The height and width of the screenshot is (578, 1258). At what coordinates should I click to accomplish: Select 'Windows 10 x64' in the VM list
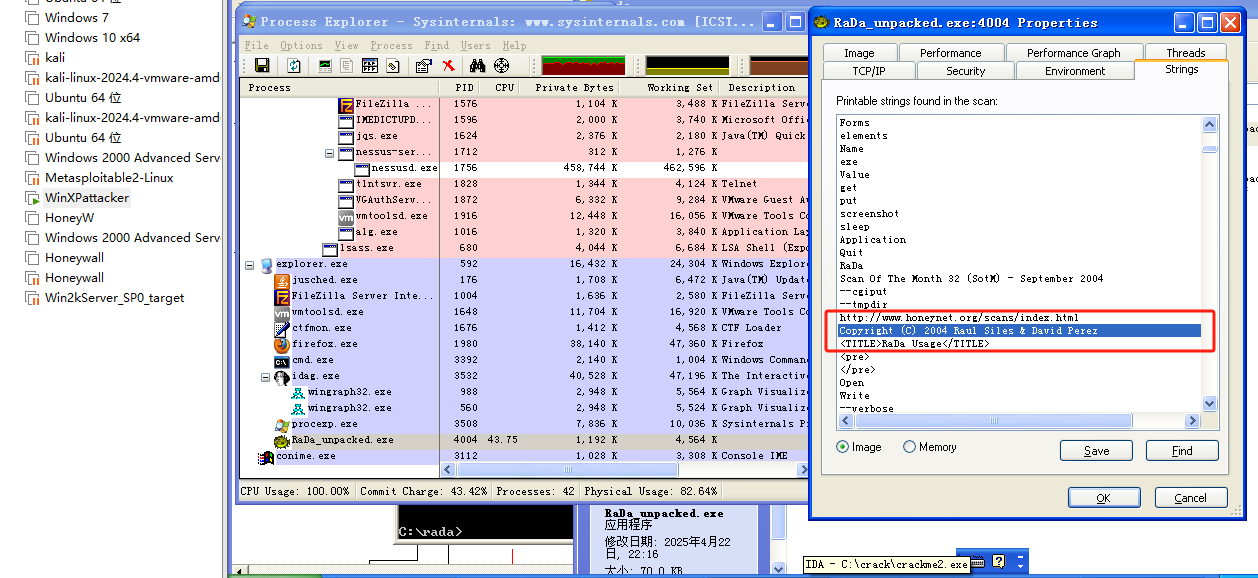(92, 38)
